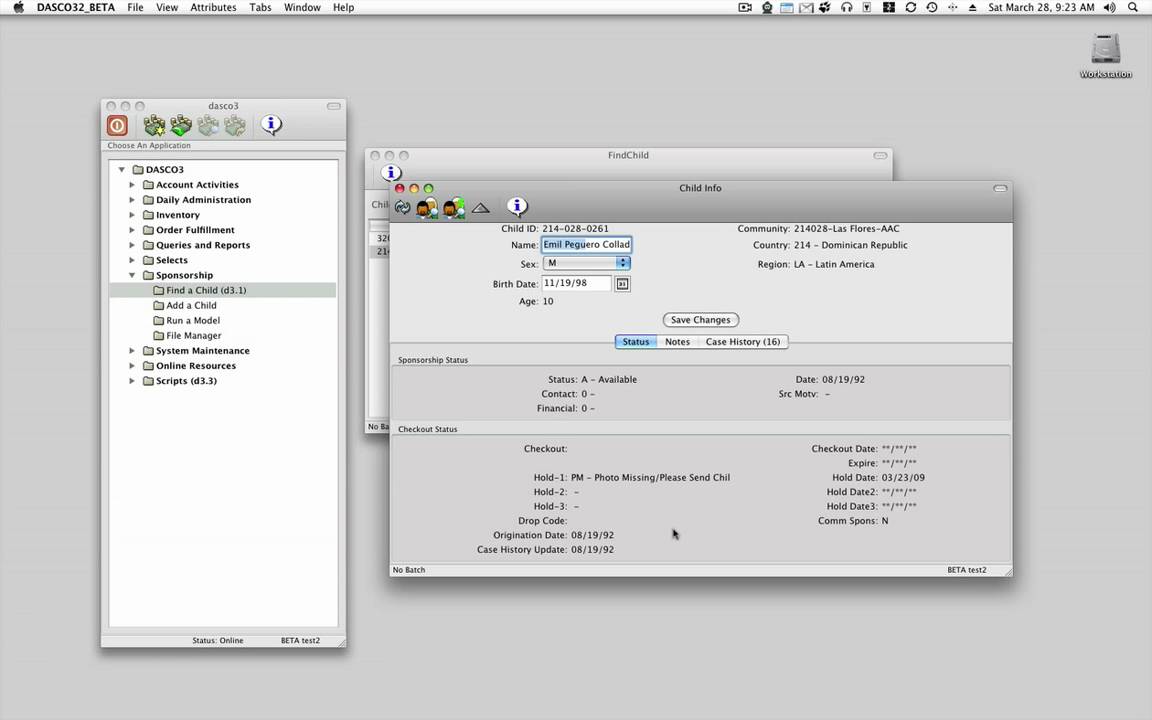Image resolution: width=1152 pixels, height=720 pixels.
Task: Expand the Account Activities folder
Action: point(132,185)
